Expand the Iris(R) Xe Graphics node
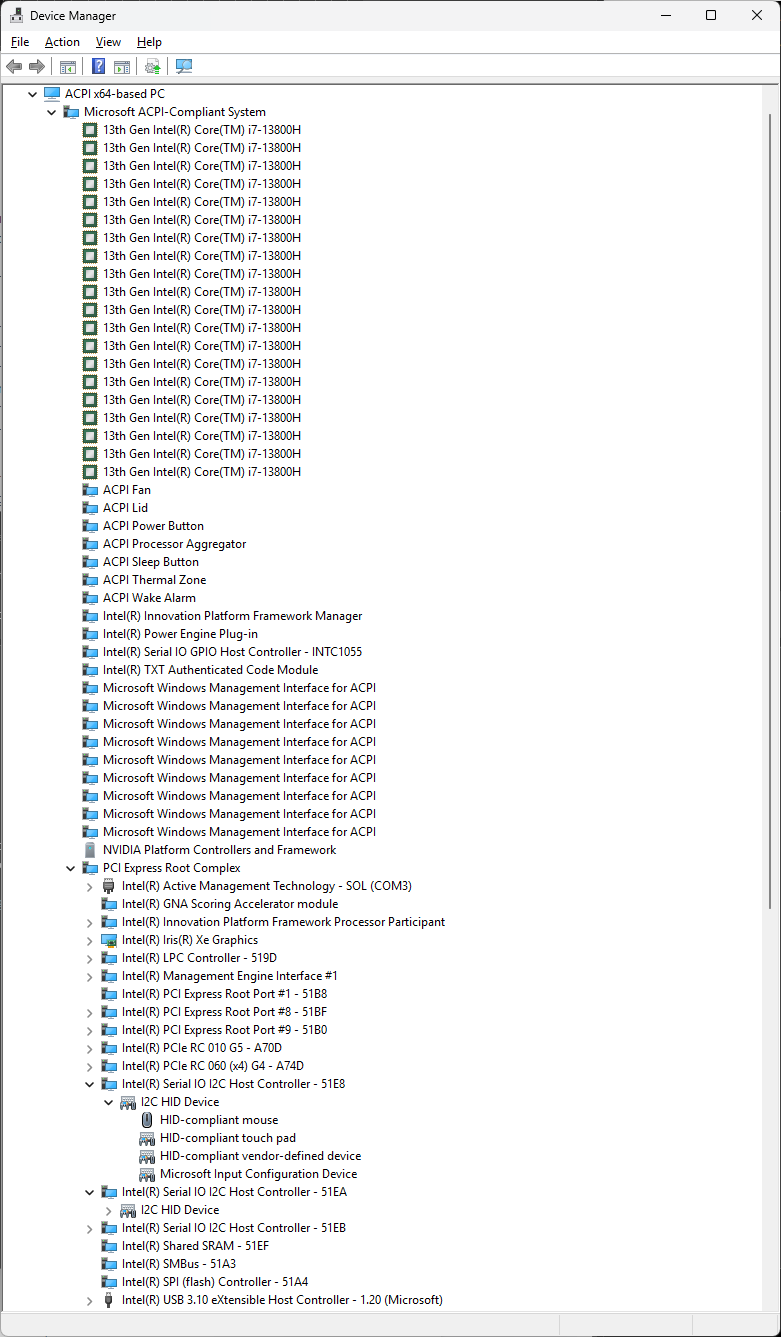Viewport: 781px width, 1337px height. 89,940
